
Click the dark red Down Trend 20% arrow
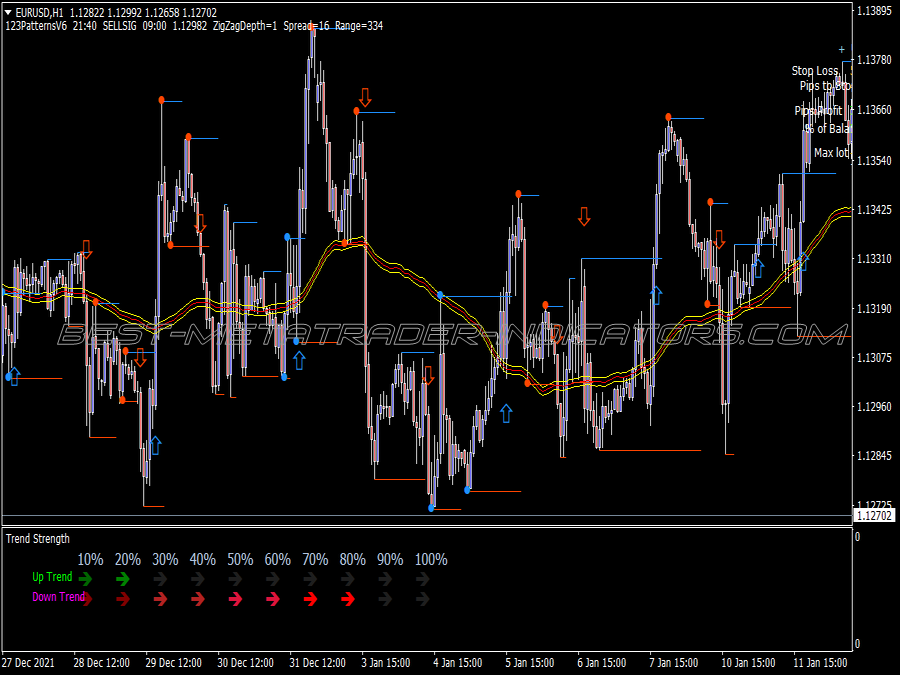click(x=123, y=599)
